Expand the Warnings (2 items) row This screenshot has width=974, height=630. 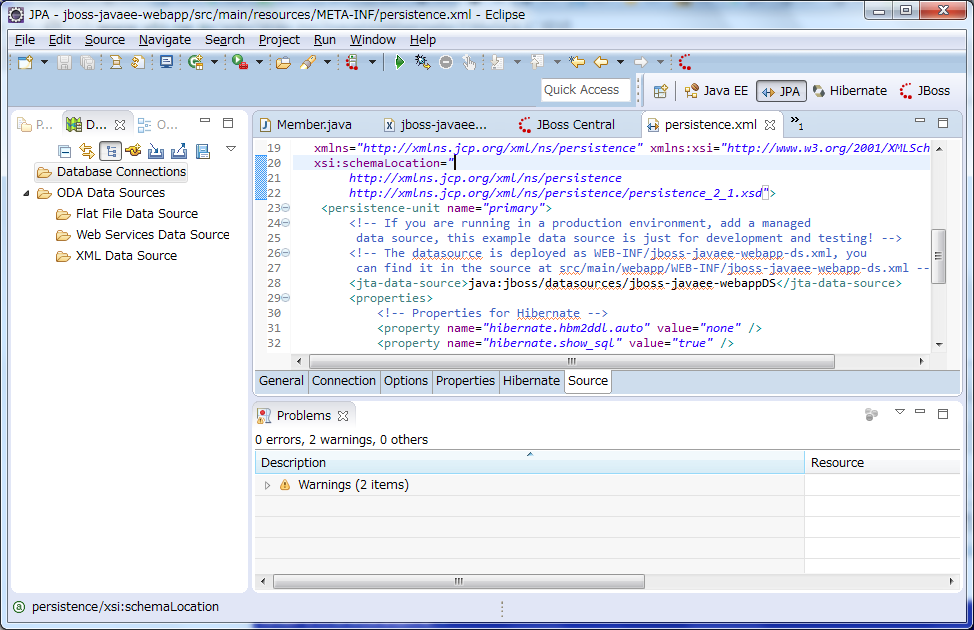[x=267, y=485]
